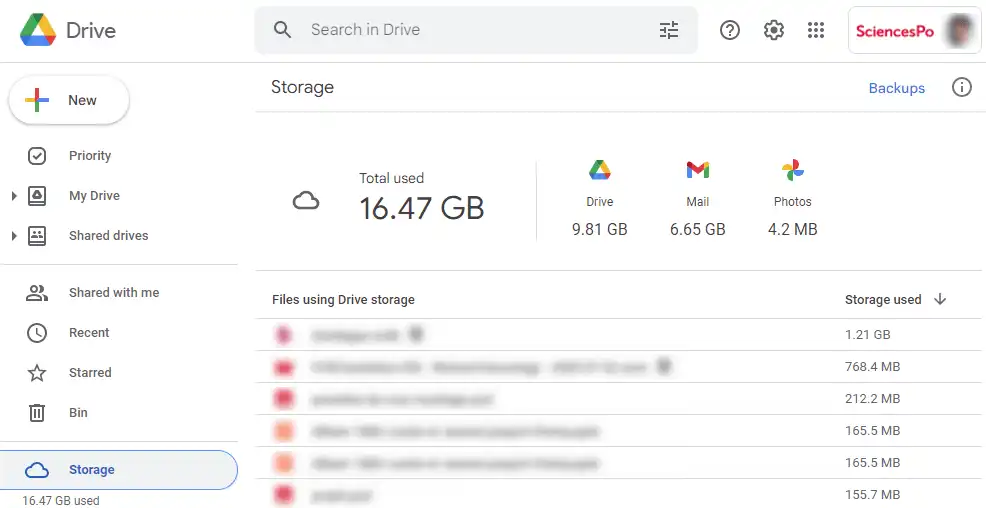Expand the Shared drives tree arrow
The height and width of the screenshot is (508, 986).
14,236
